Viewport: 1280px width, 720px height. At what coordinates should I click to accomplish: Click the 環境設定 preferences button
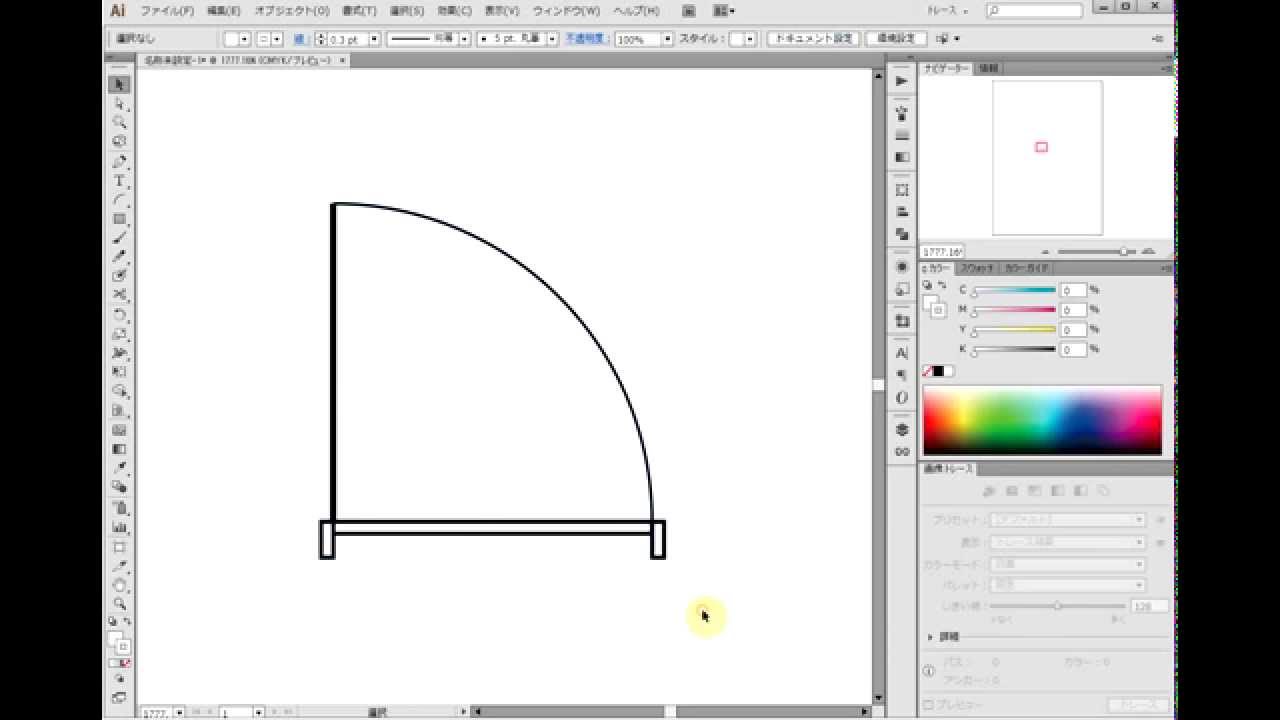tap(895, 39)
